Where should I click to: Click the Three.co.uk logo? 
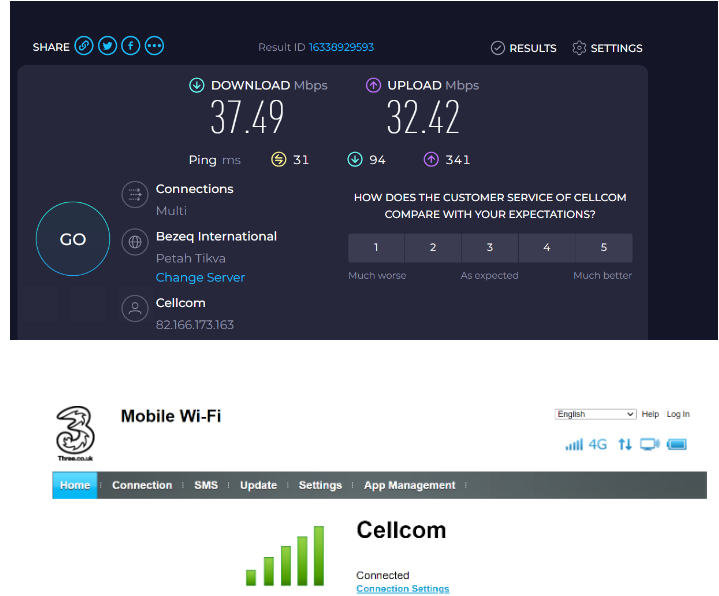pyautogui.click(x=75, y=431)
